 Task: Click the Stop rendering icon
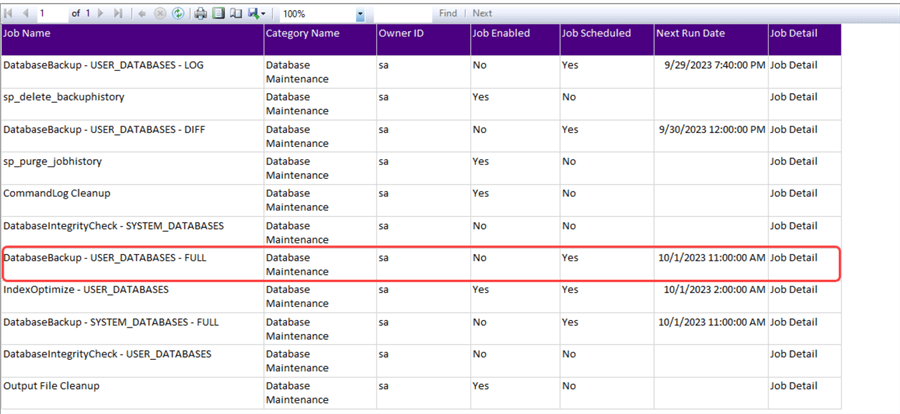160,13
